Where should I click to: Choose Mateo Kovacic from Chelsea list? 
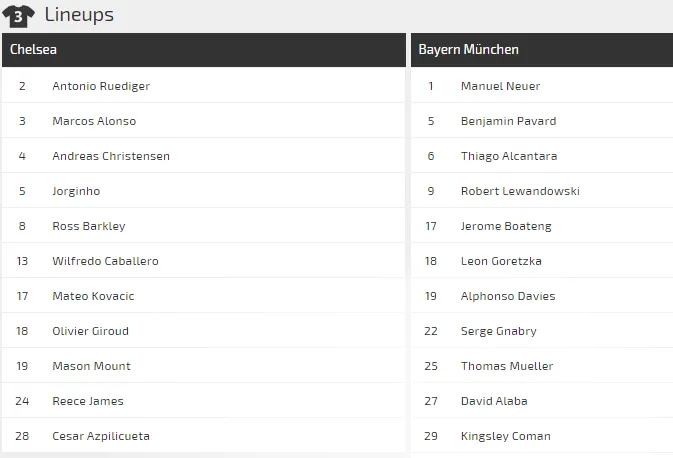(93, 296)
